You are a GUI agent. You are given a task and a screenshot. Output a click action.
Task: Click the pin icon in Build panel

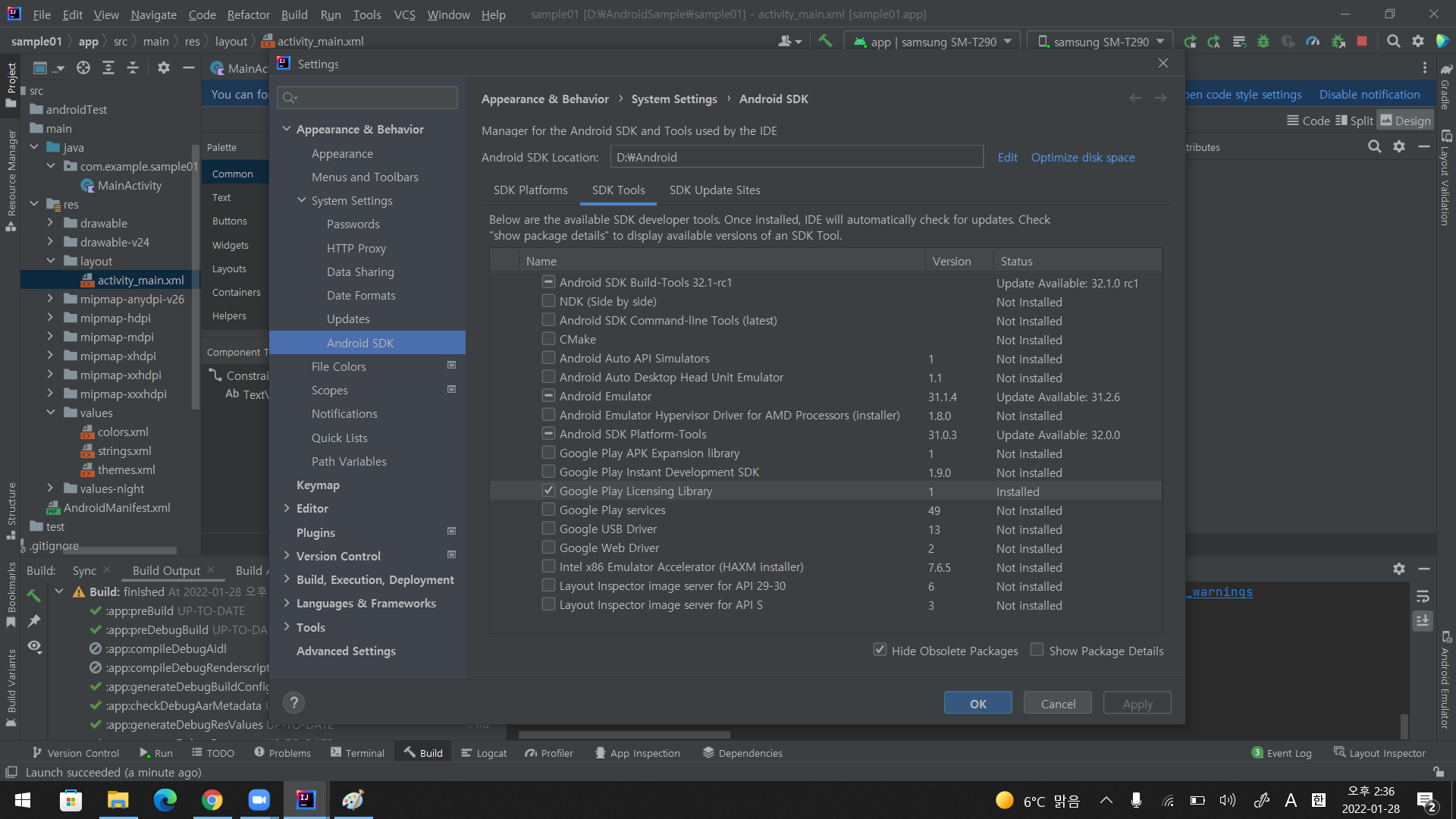point(34,621)
